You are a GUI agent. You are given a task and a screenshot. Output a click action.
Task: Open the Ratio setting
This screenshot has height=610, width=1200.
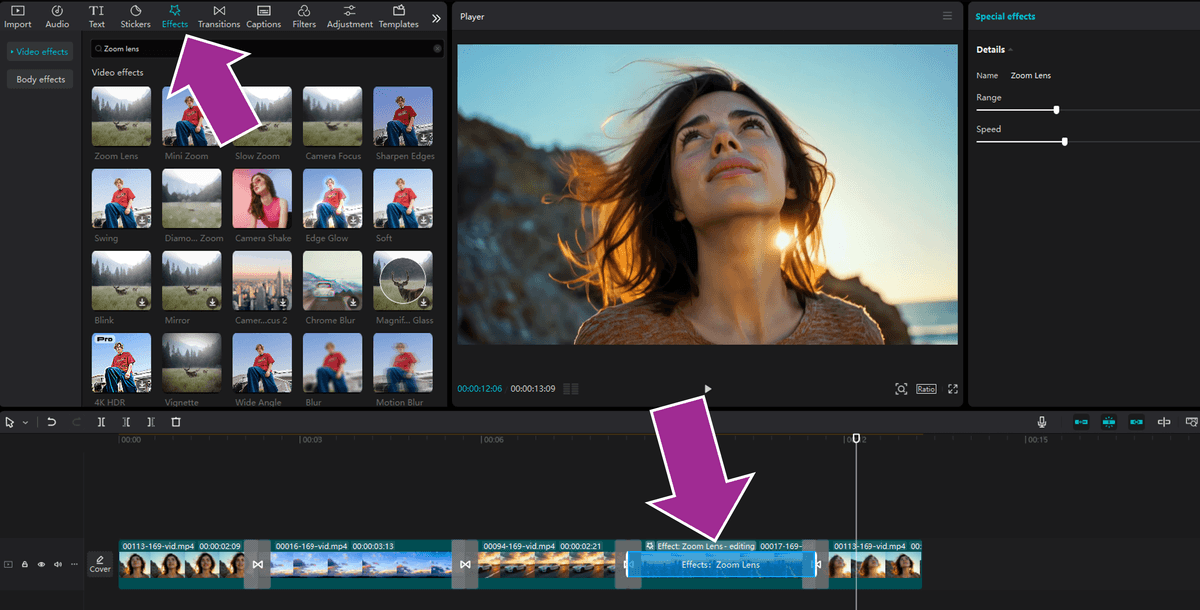(926, 388)
